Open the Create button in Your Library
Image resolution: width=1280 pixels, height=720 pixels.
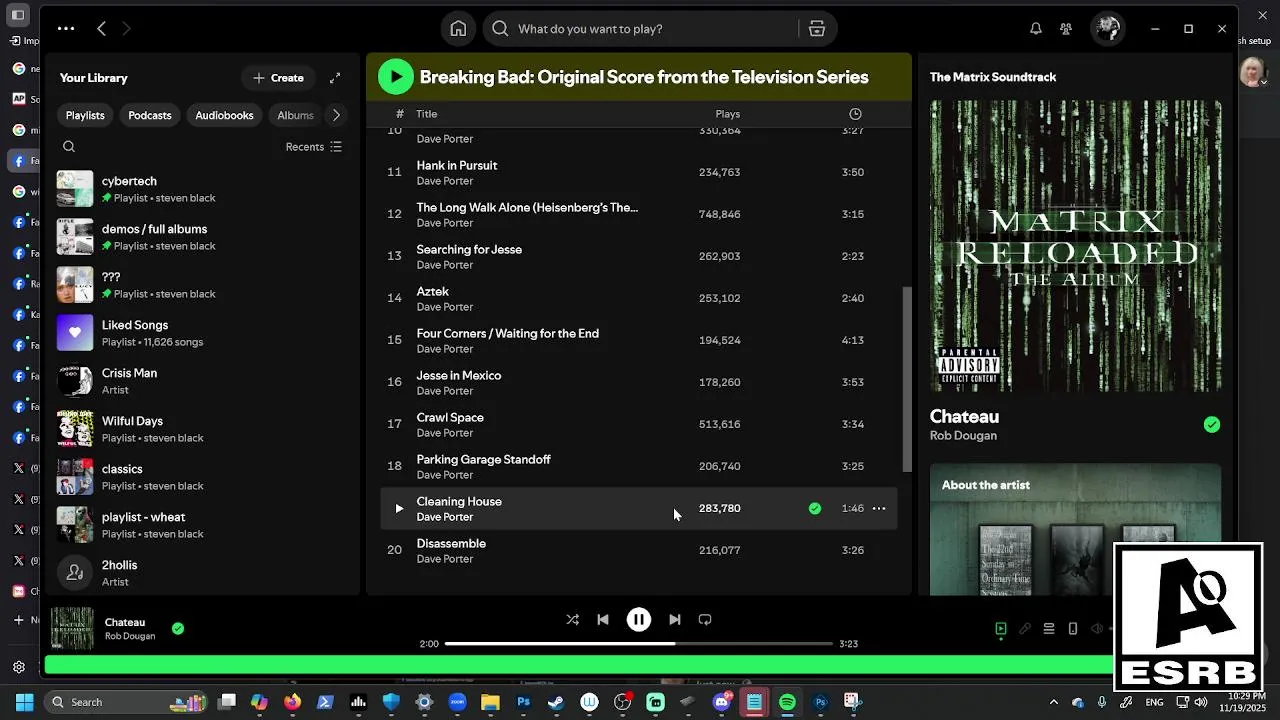pyautogui.click(x=278, y=78)
